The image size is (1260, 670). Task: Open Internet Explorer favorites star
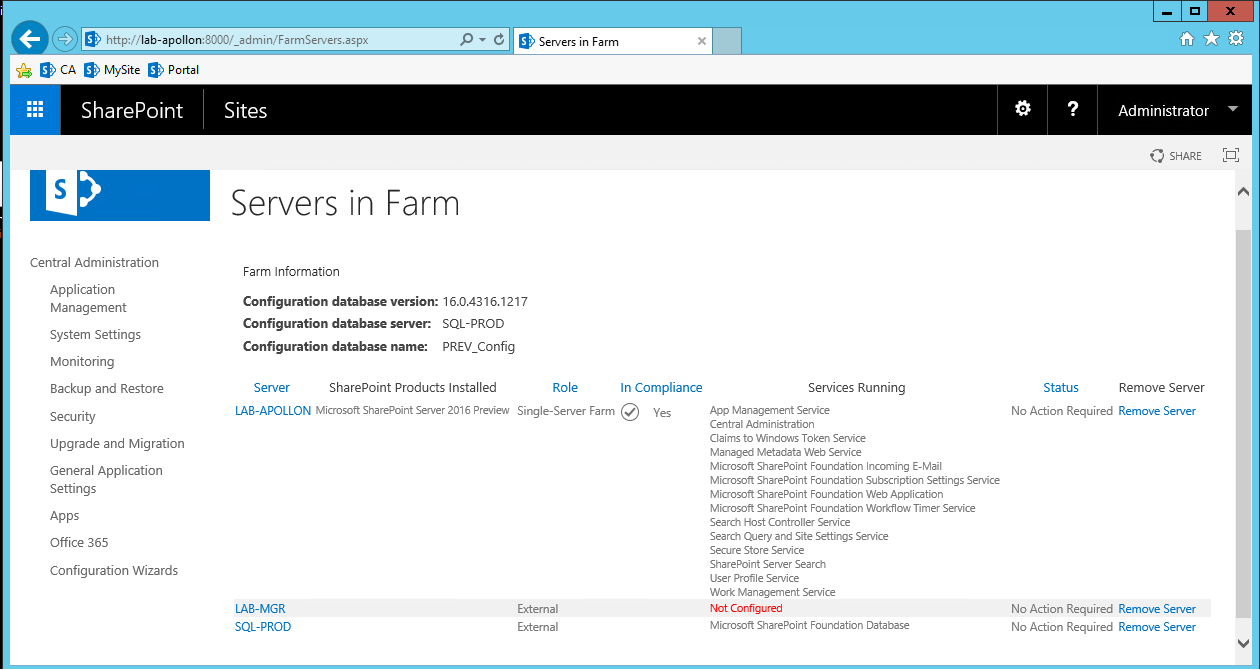pyautogui.click(x=1211, y=38)
